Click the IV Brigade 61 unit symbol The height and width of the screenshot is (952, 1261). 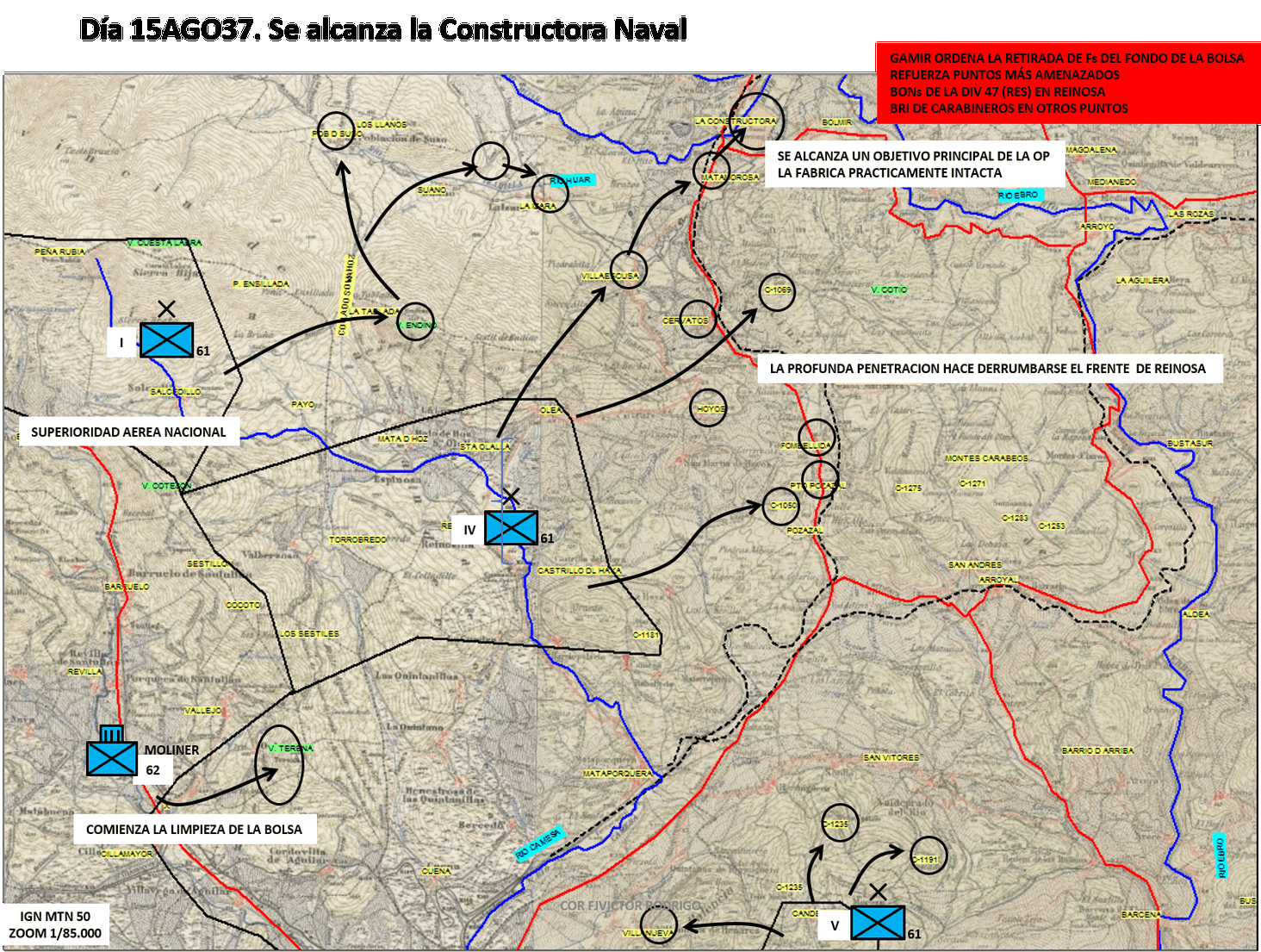coord(511,527)
